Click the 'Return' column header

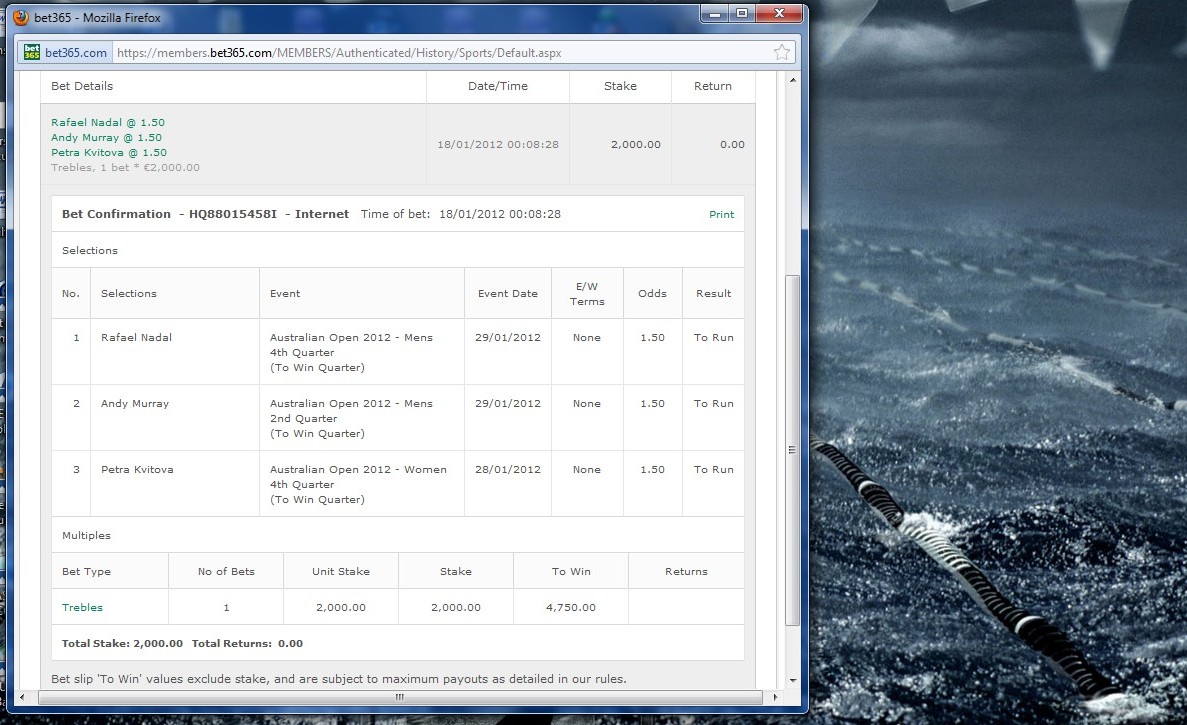click(712, 86)
